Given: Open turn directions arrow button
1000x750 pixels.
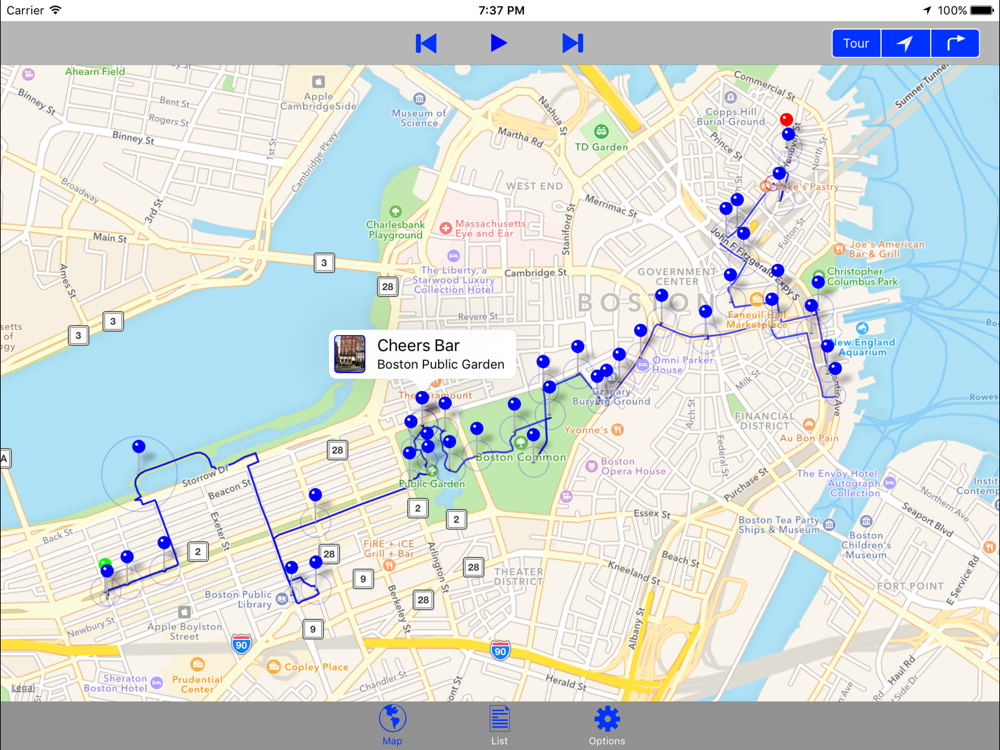Looking at the screenshot, I should coord(955,43).
